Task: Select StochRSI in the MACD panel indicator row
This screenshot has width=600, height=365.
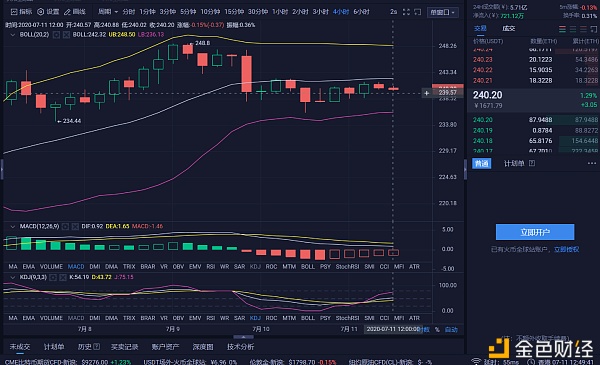Action: (x=347, y=267)
